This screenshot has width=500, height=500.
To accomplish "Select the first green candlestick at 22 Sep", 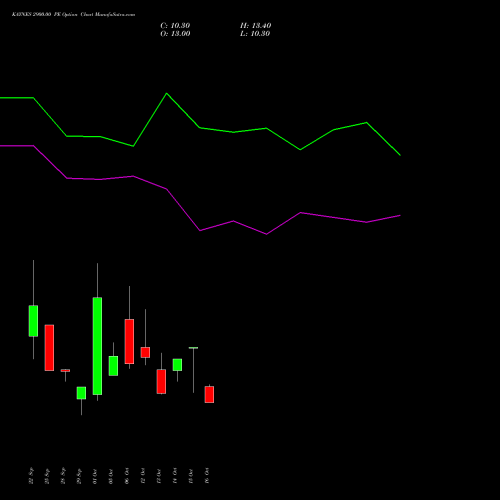I will (33, 321).
